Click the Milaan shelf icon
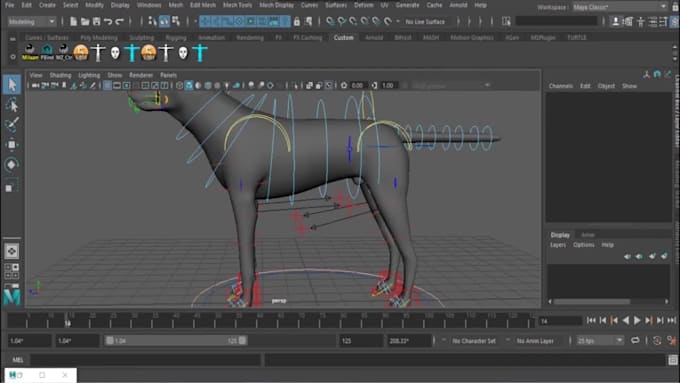The image size is (680, 383). [30, 52]
